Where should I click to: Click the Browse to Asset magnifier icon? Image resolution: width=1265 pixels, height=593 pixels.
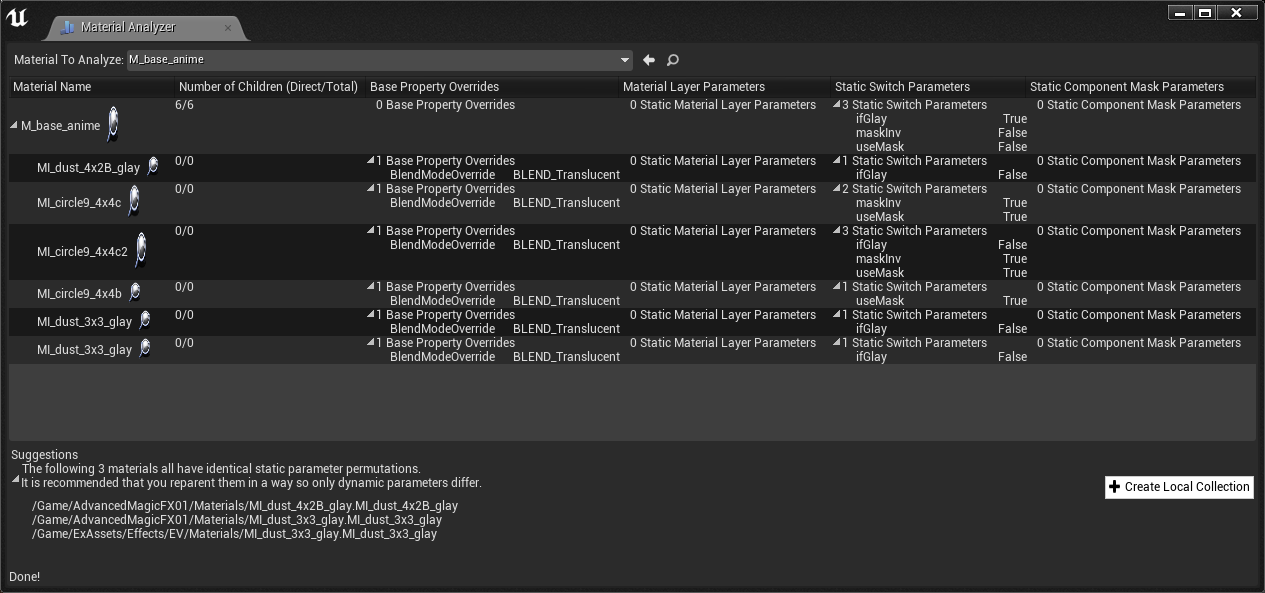click(673, 60)
